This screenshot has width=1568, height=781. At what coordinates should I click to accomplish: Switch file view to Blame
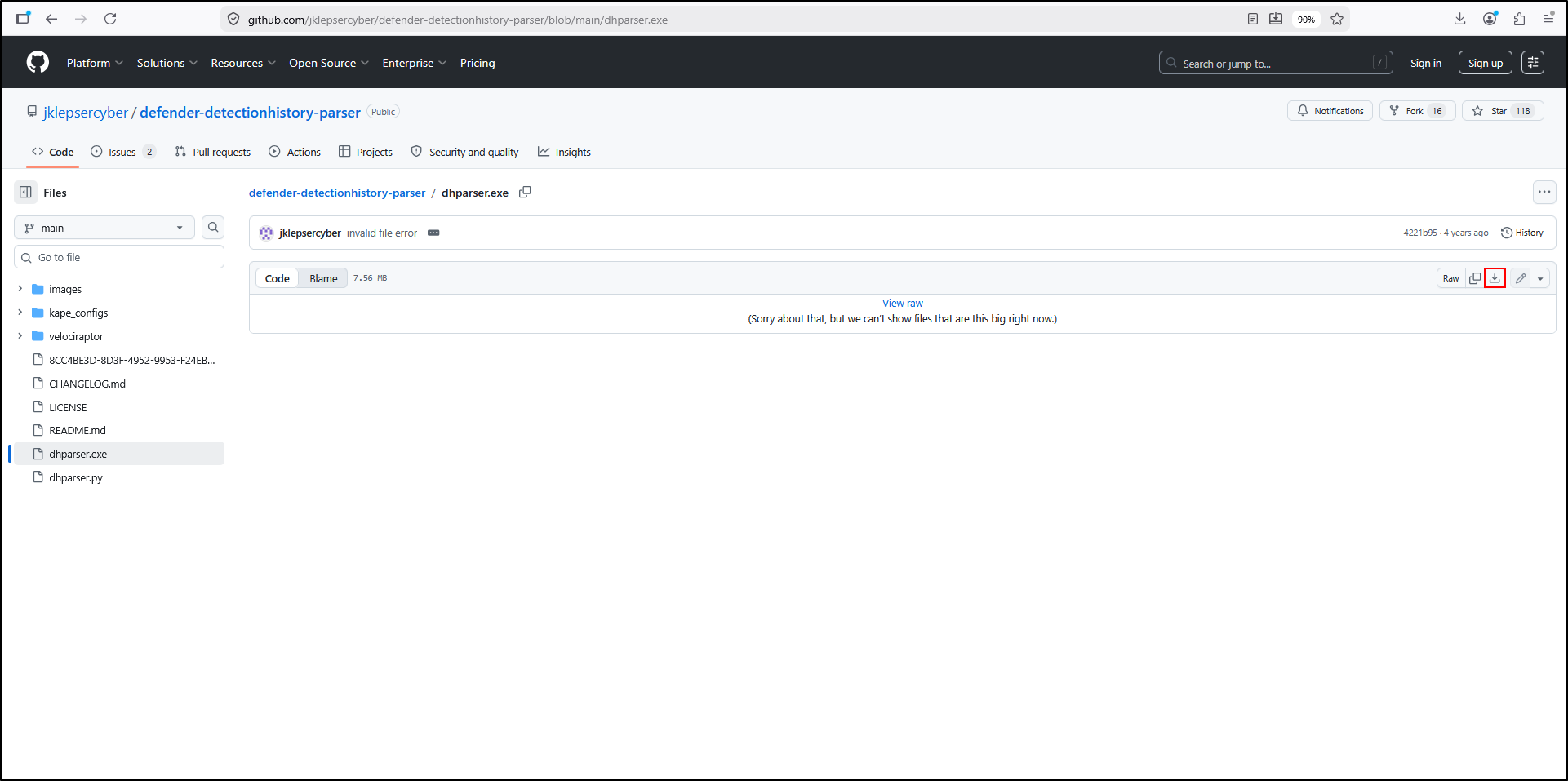click(x=323, y=278)
